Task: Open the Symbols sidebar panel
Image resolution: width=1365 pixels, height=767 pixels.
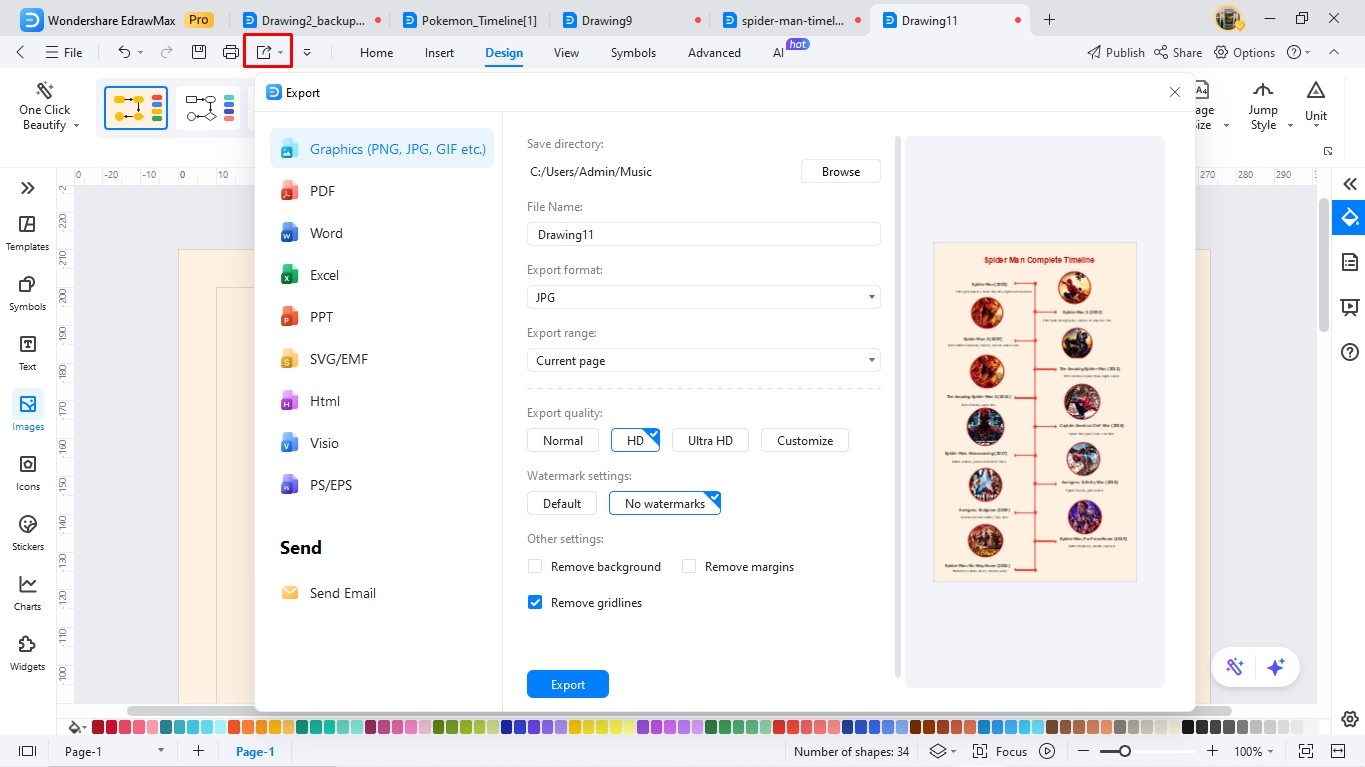Action: 28,293
